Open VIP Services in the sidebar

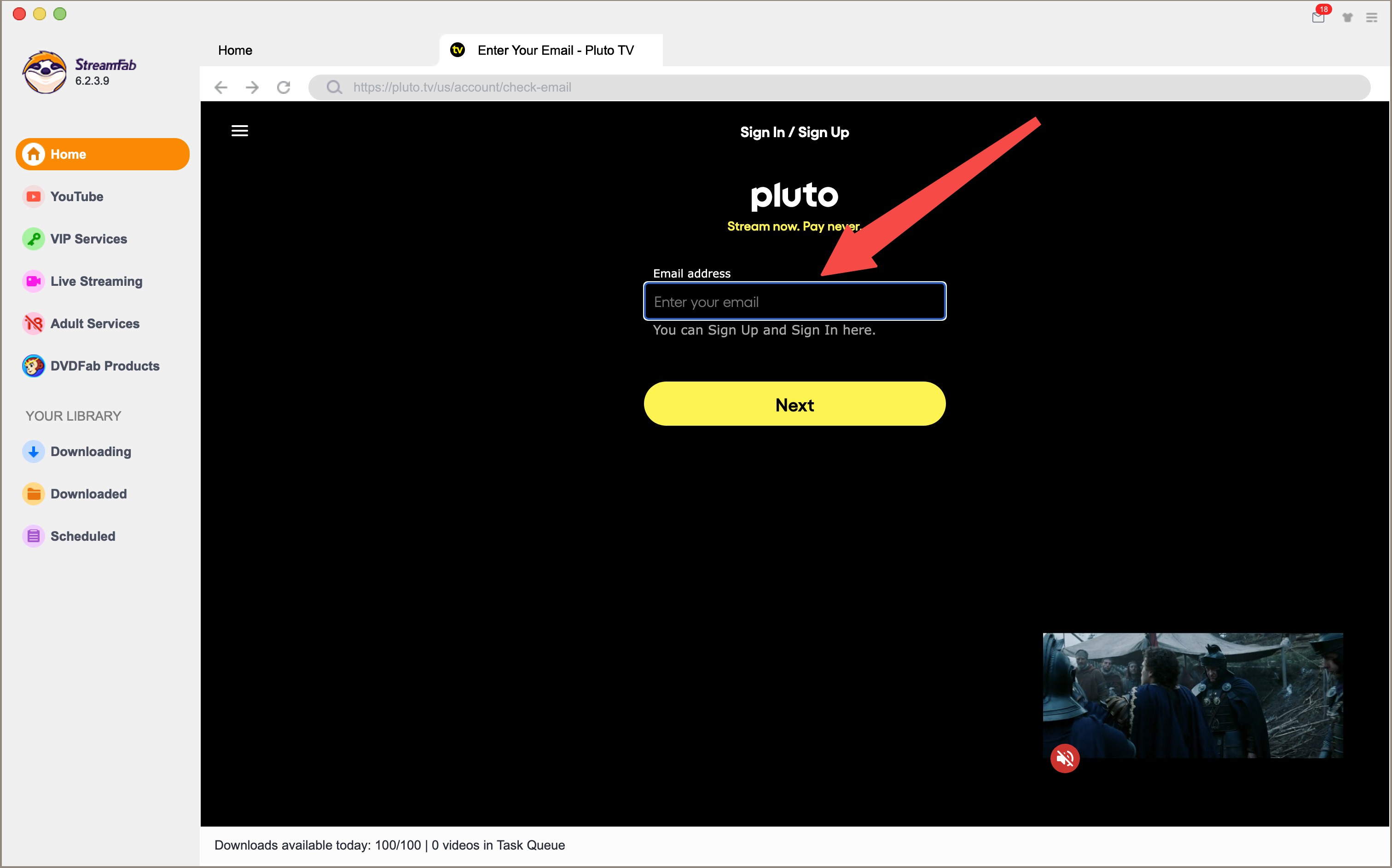[x=75, y=239]
